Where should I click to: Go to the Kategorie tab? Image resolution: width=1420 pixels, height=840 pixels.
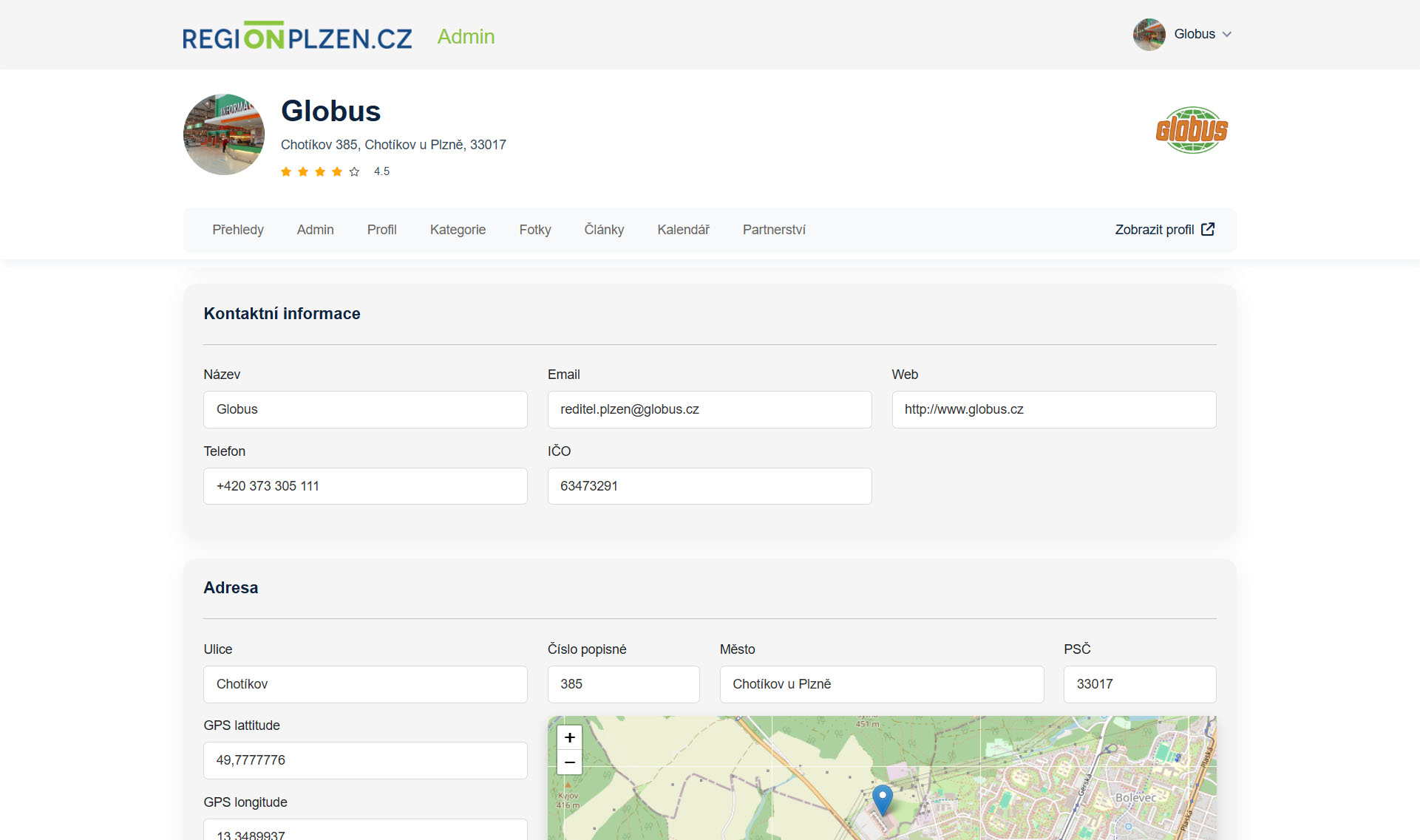[x=458, y=230]
